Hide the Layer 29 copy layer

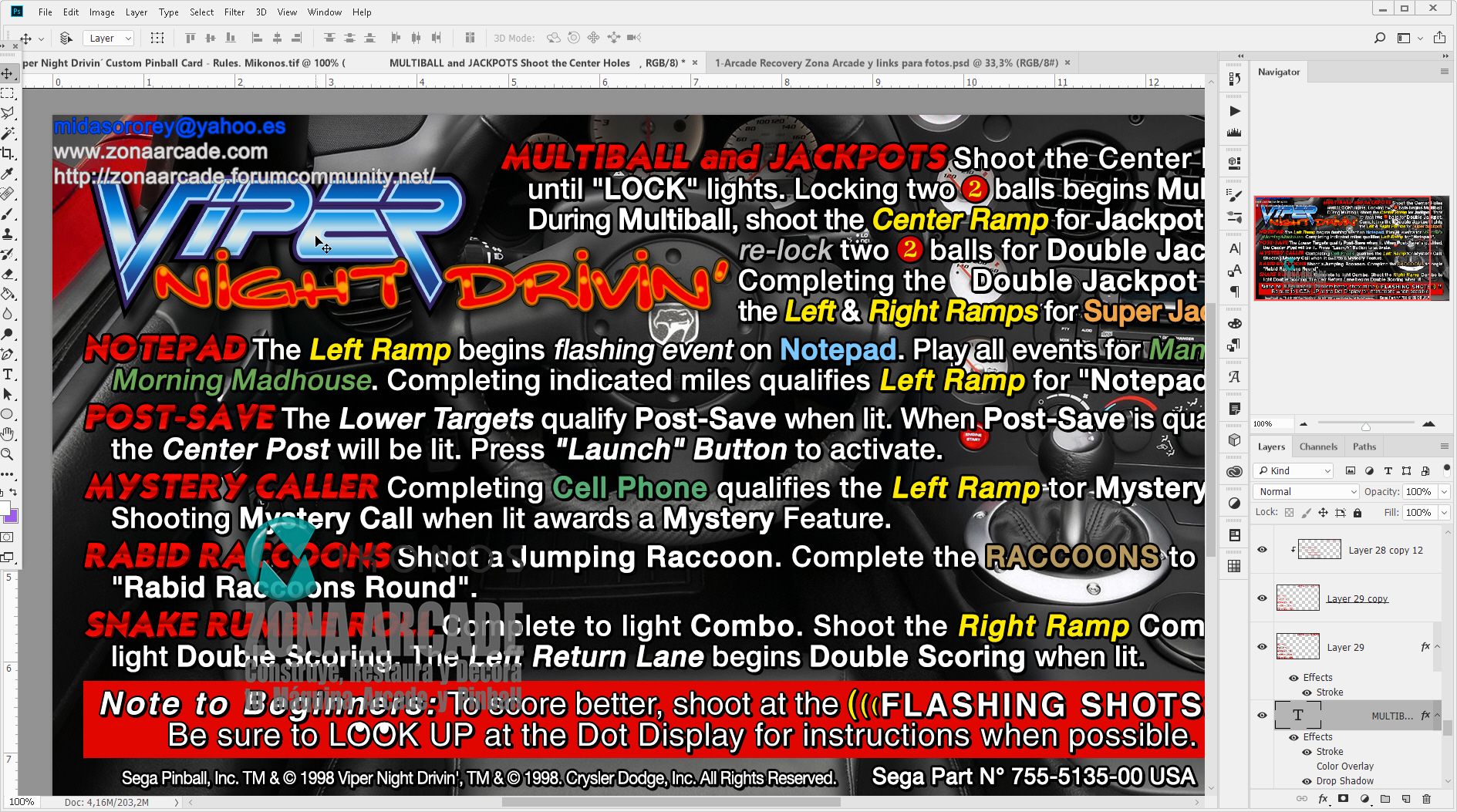(1262, 598)
